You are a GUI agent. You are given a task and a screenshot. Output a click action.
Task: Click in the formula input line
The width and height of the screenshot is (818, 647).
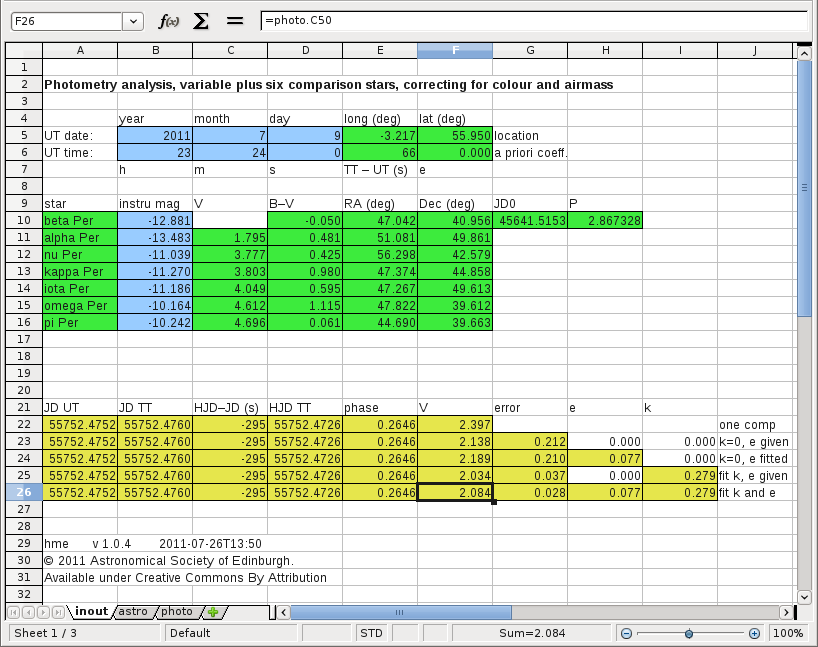tap(530, 21)
